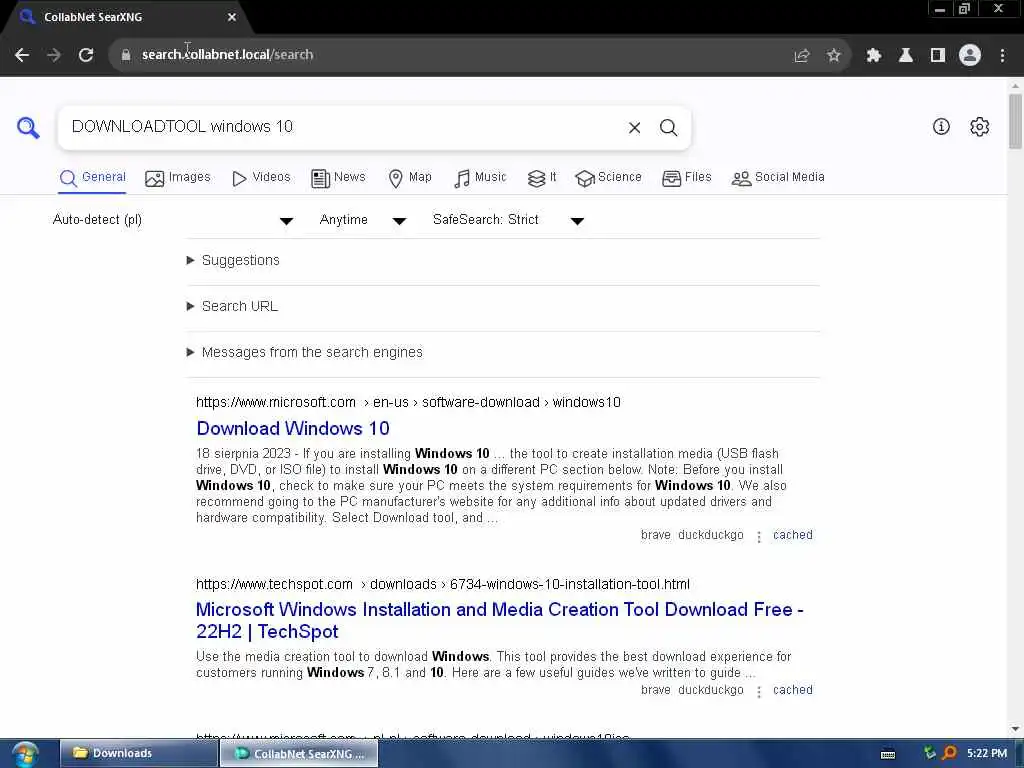Open cached version of TechSpot result
This screenshot has width=1024, height=768.
(x=792, y=690)
